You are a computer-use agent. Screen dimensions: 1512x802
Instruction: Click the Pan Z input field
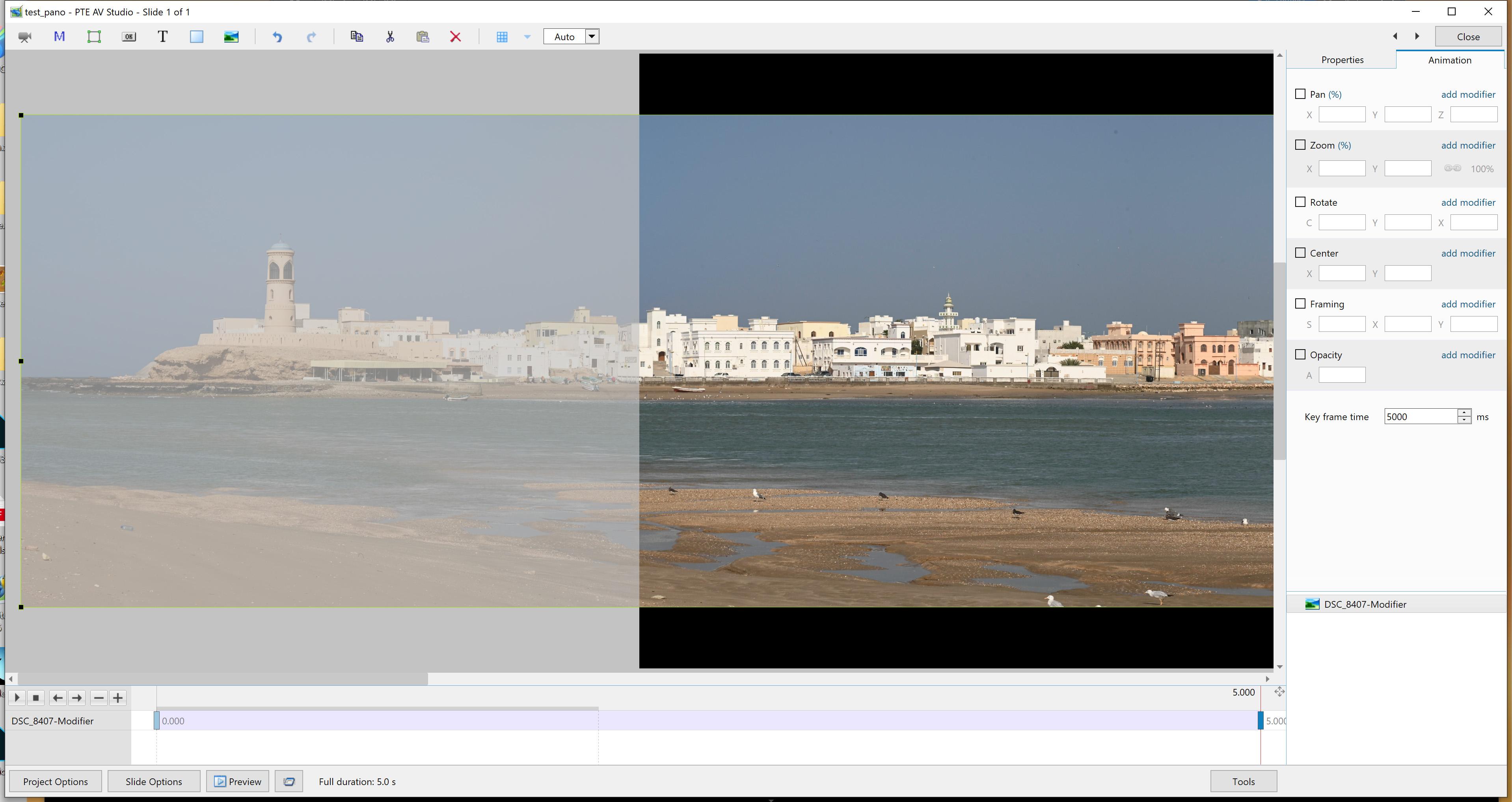tap(1473, 115)
